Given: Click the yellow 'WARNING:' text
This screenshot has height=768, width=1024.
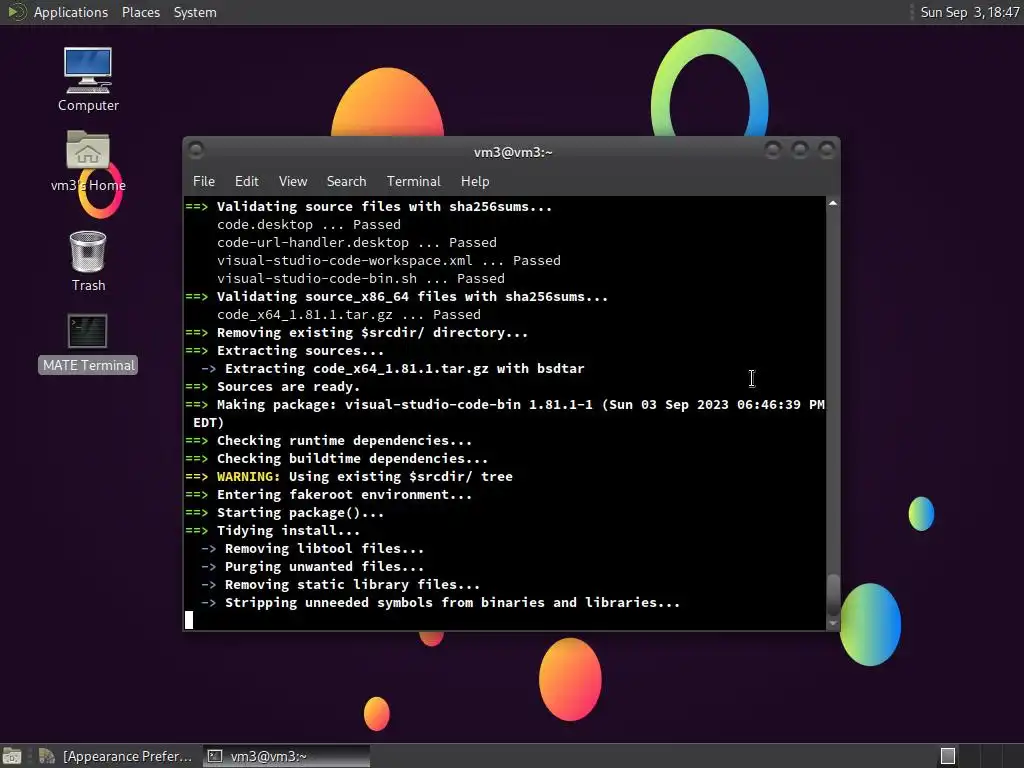Looking at the screenshot, I should click(x=248, y=477).
